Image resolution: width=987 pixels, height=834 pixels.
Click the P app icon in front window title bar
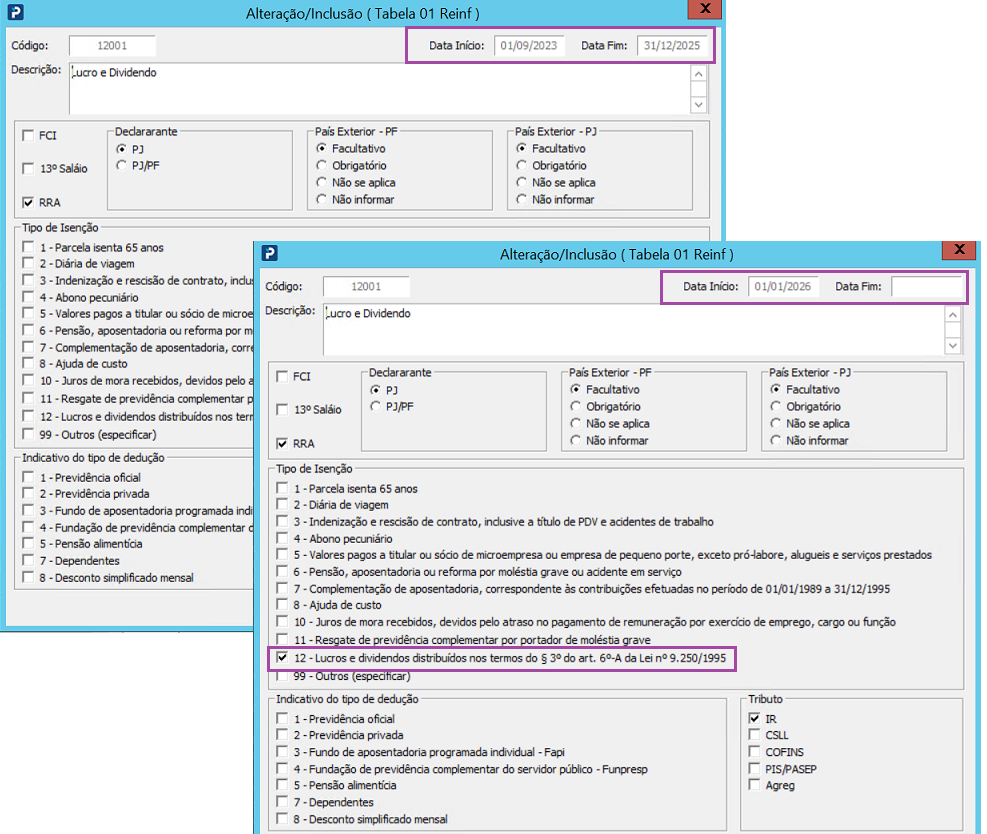click(269, 253)
